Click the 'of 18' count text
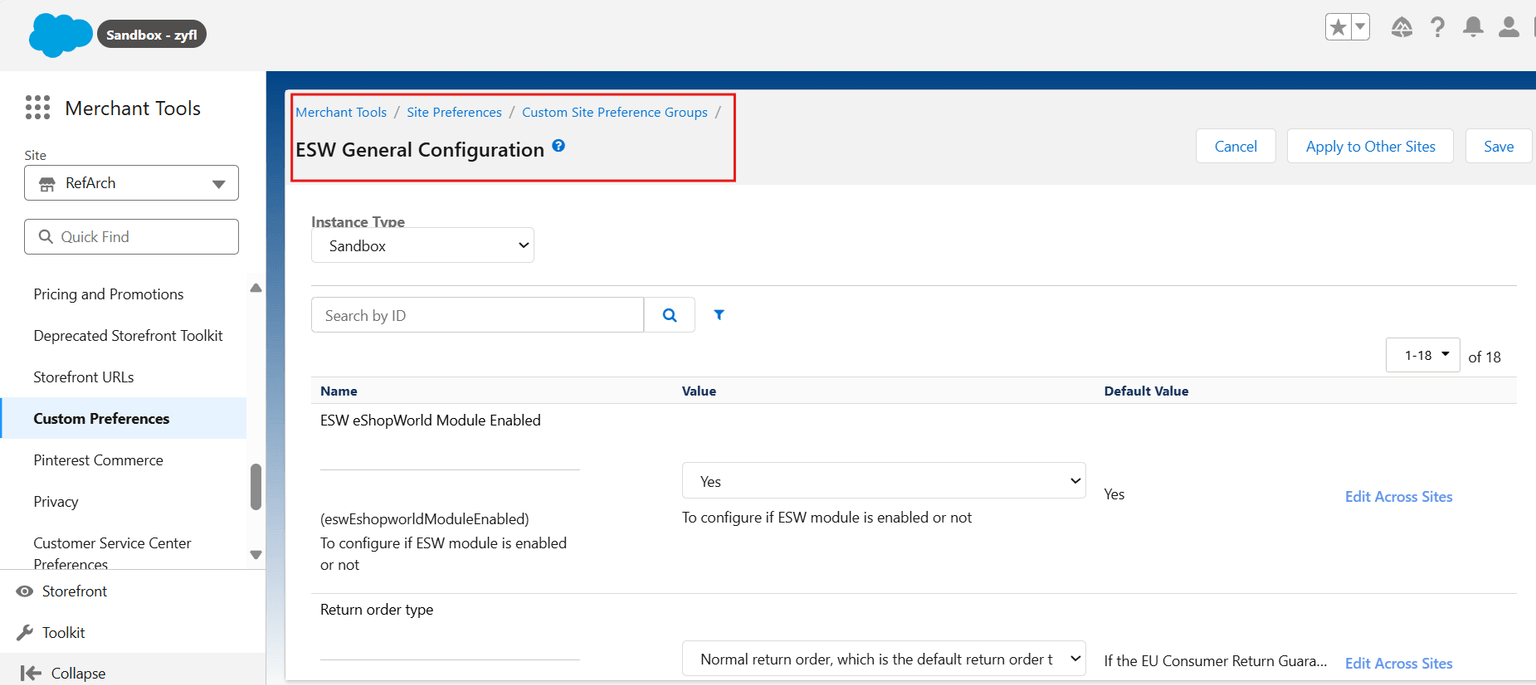 point(1484,356)
